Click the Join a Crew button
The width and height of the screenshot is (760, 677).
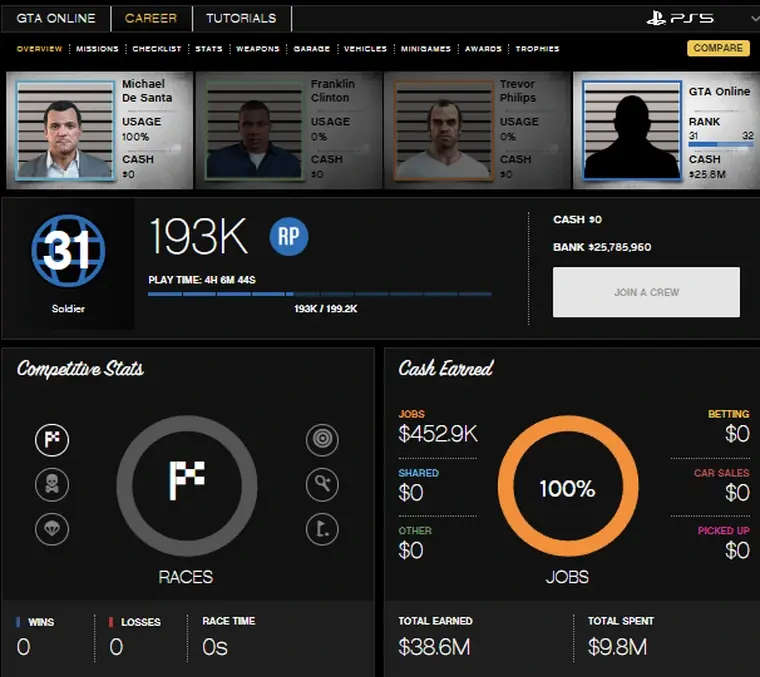(x=646, y=292)
